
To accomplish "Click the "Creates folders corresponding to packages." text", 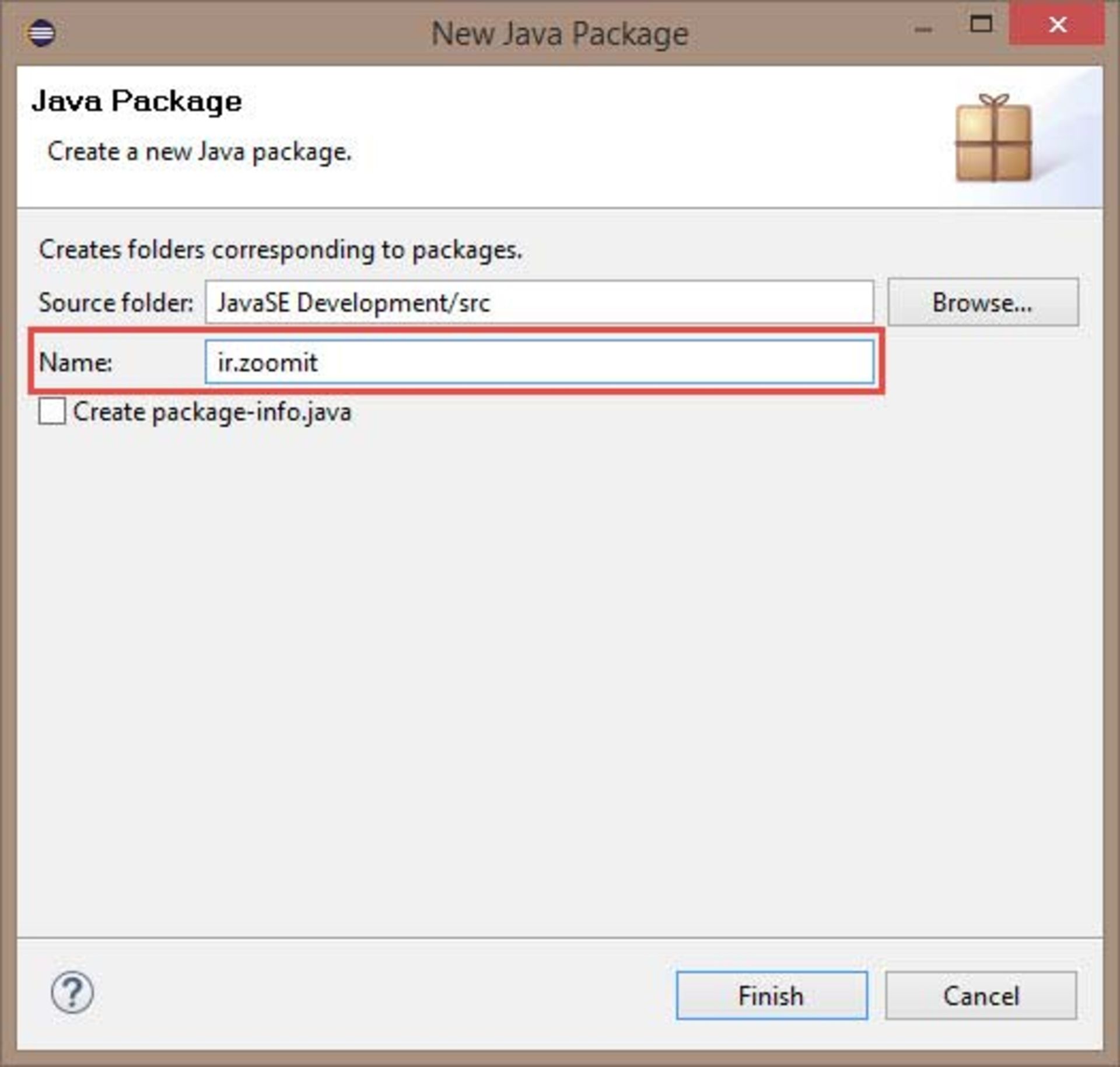I will pos(281,250).
